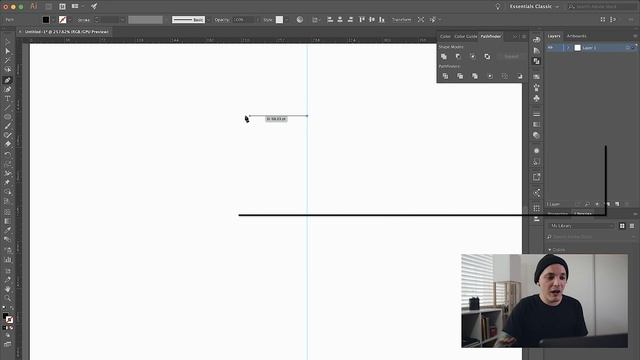Select the Direct Selection tool
This screenshot has width=640, height=360.
(7, 51)
